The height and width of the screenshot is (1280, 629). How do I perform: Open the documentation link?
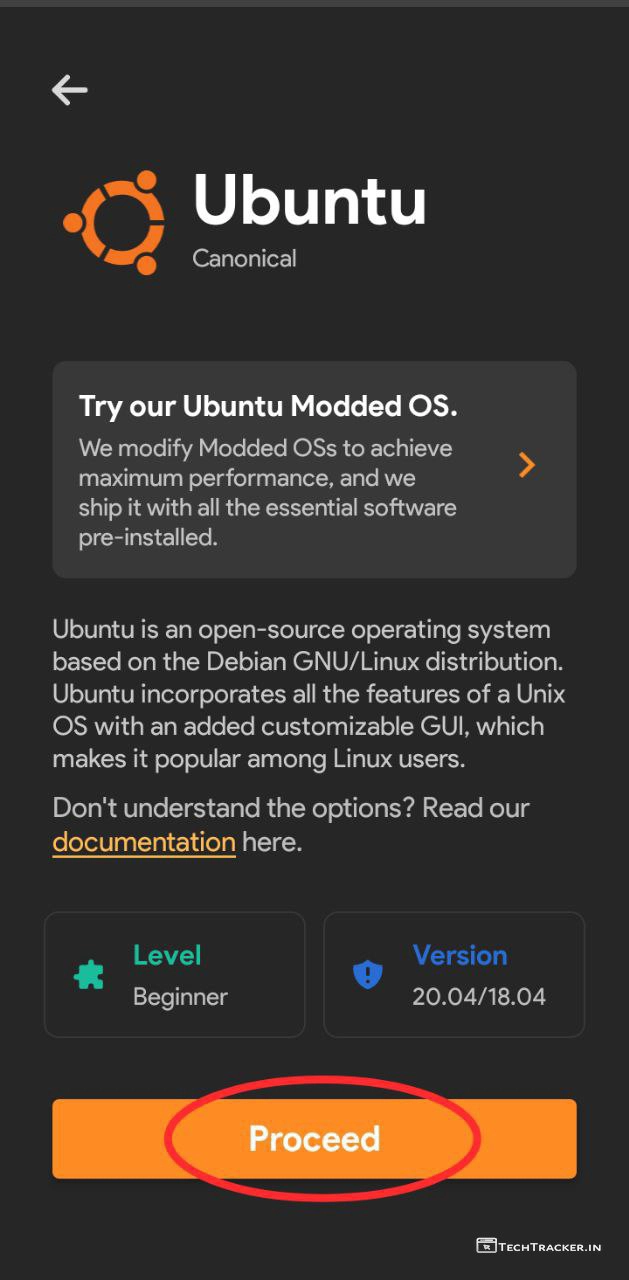coord(144,842)
